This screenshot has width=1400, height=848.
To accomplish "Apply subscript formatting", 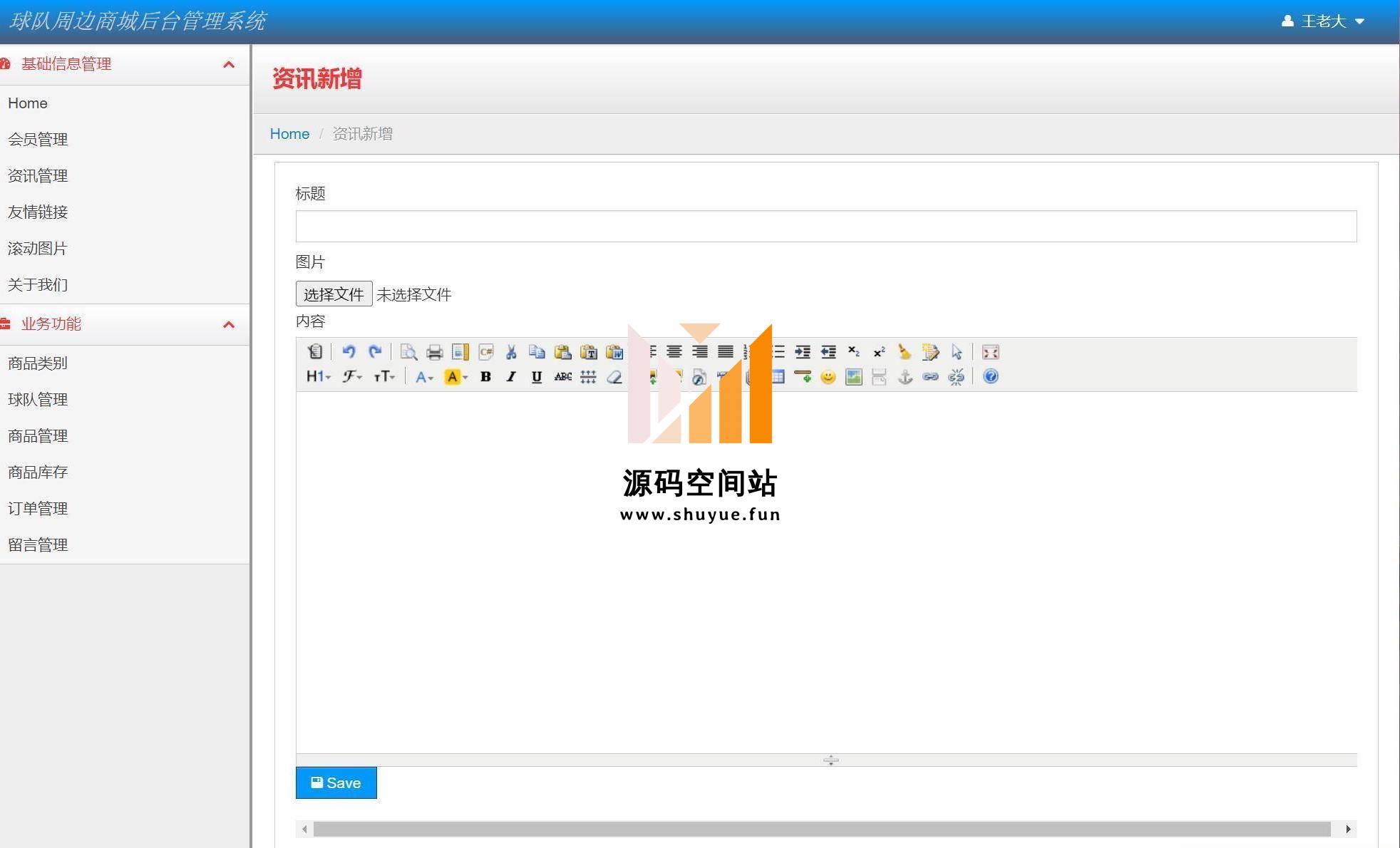I will (854, 351).
